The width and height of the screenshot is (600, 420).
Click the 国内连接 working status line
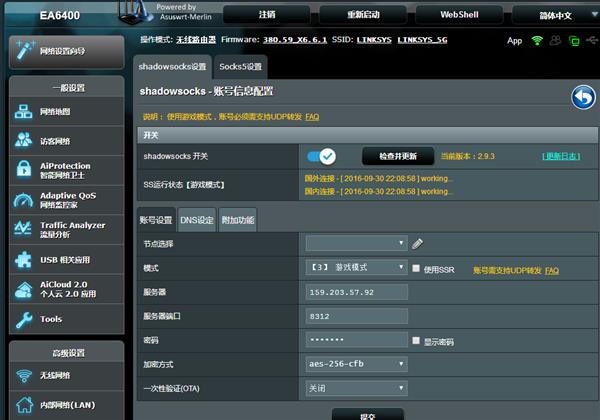tap(379, 191)
